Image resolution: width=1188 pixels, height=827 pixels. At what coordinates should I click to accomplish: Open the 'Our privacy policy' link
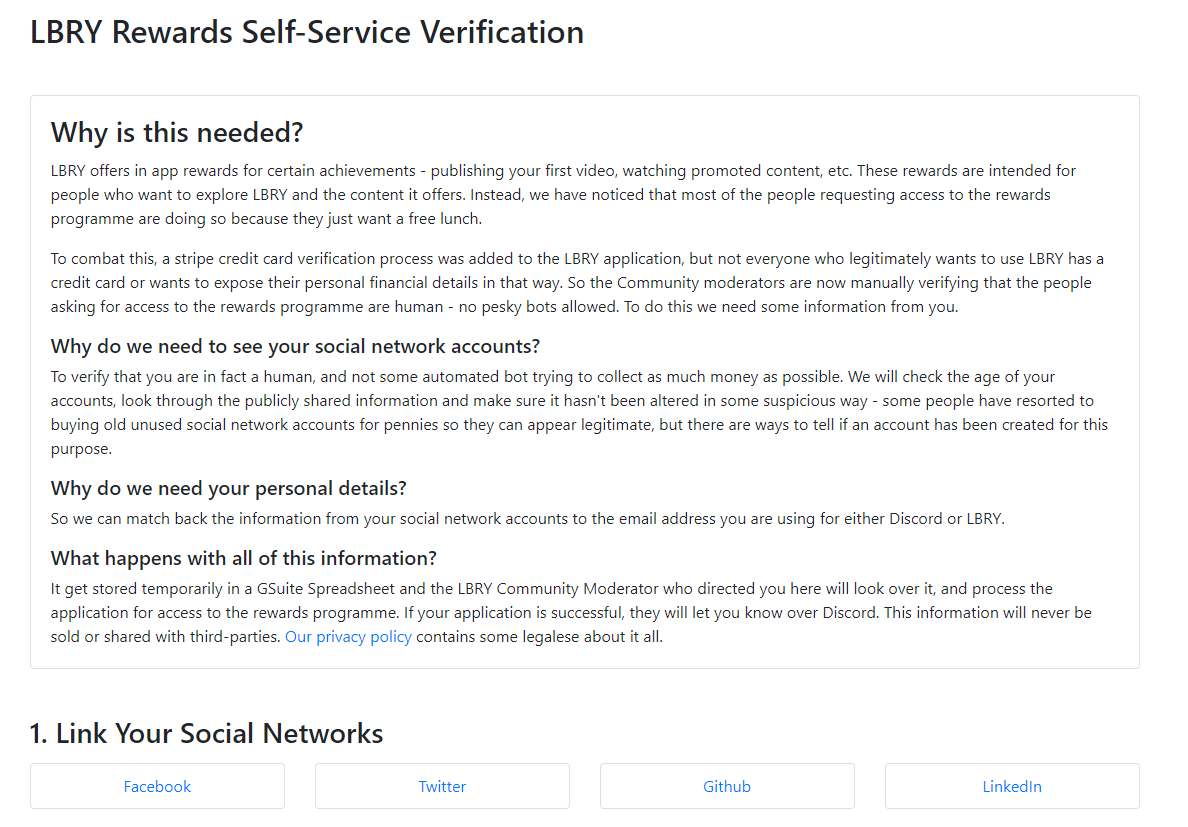pos(349,637)
